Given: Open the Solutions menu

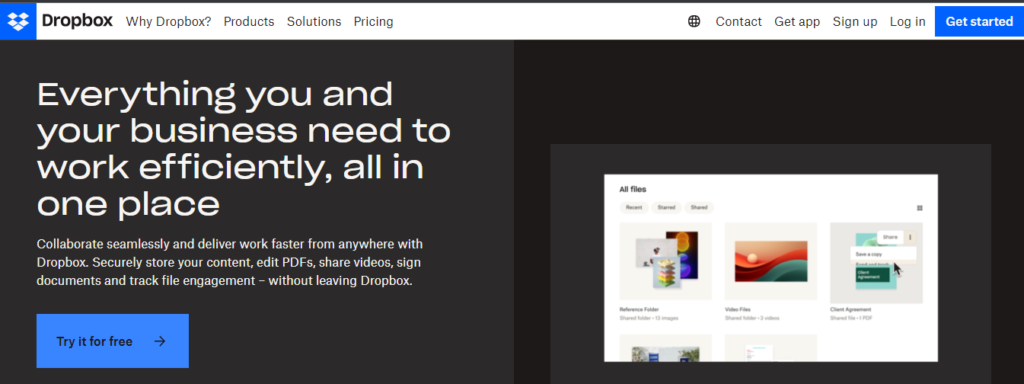Looking at the screenshot, I should 314,22.
